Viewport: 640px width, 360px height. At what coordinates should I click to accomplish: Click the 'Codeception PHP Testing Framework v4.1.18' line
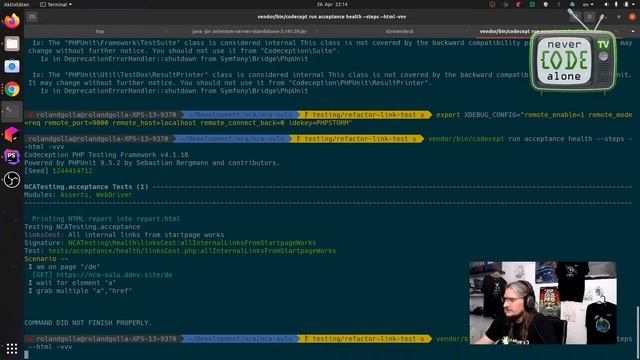pyautogui.click(x=106, y=155)
